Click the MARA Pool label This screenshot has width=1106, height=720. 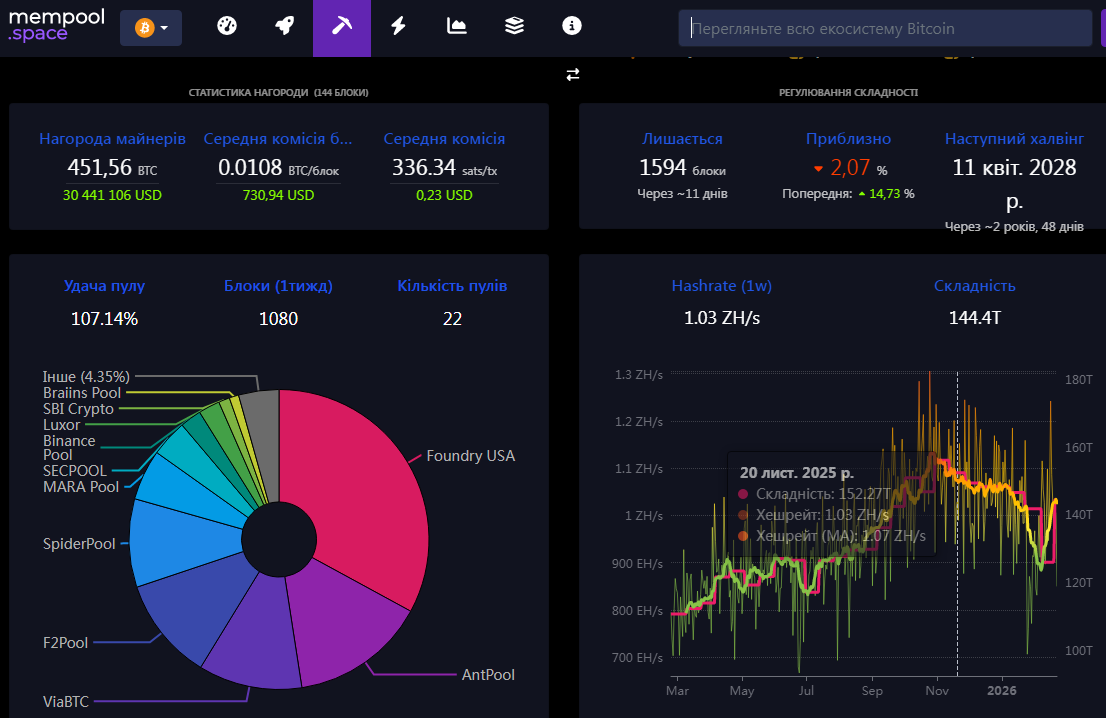click(81, 487)
